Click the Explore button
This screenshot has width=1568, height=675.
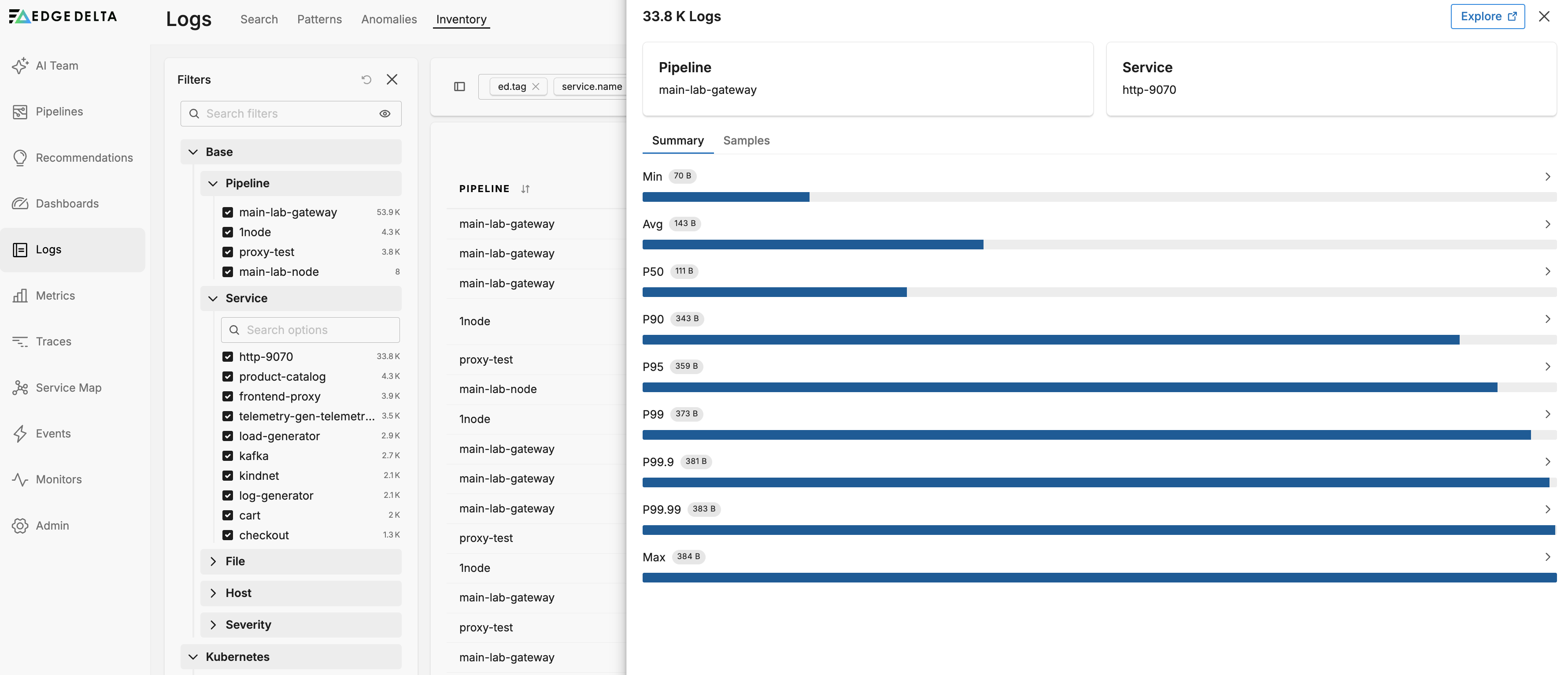[1487, 16]
